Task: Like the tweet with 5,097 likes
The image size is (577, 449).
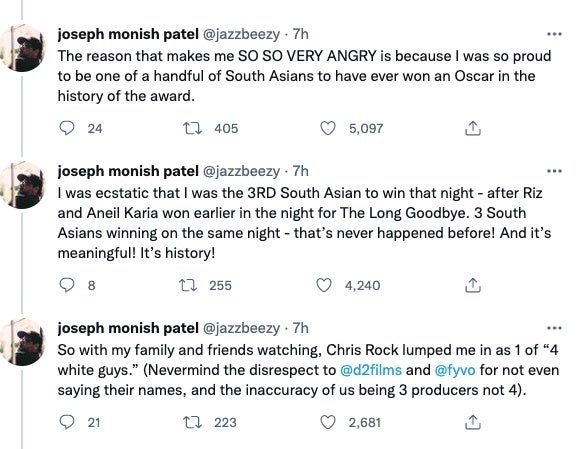Action: click(328, 128)
